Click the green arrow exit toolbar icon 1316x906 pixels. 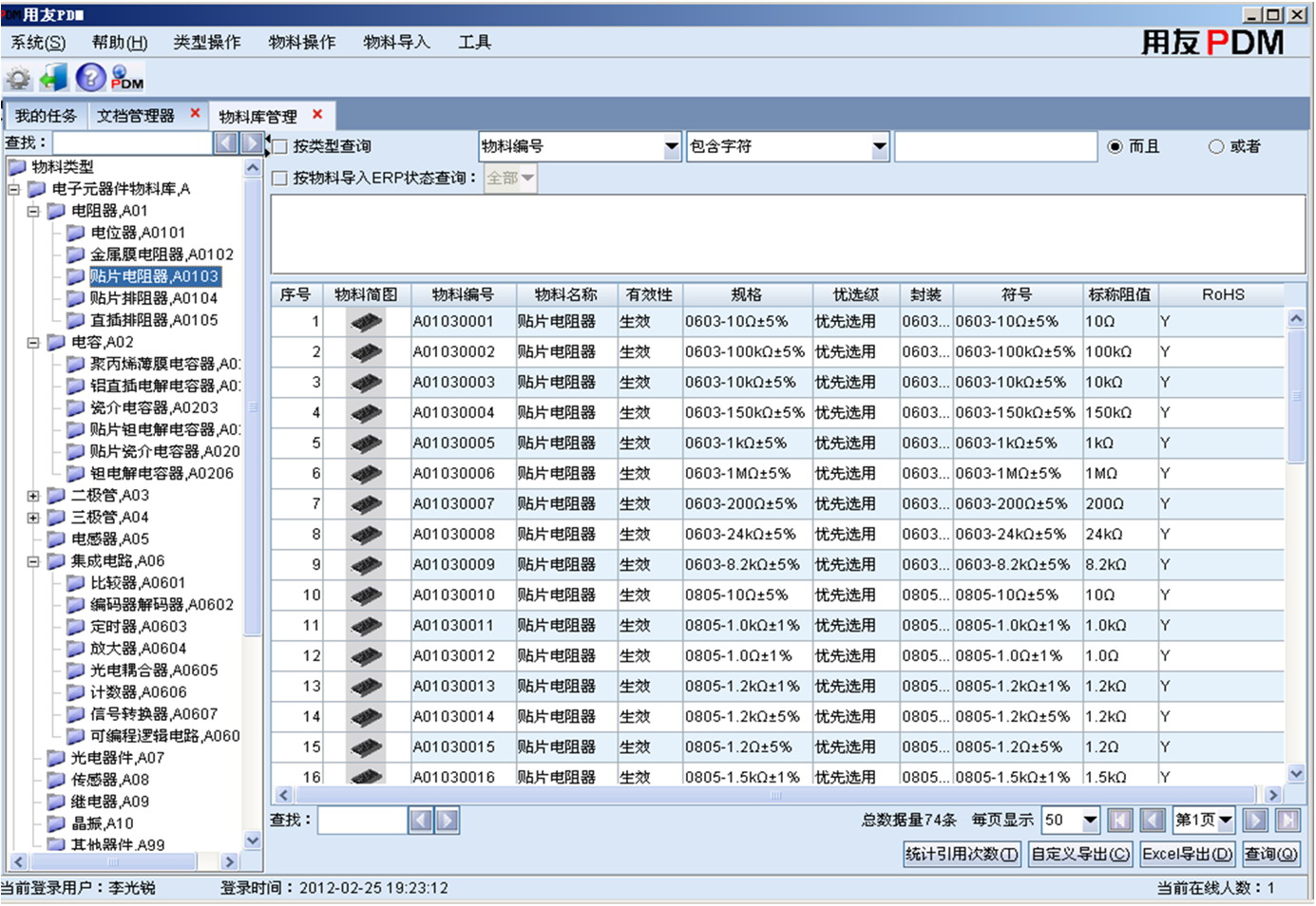(x=54, y=78)
